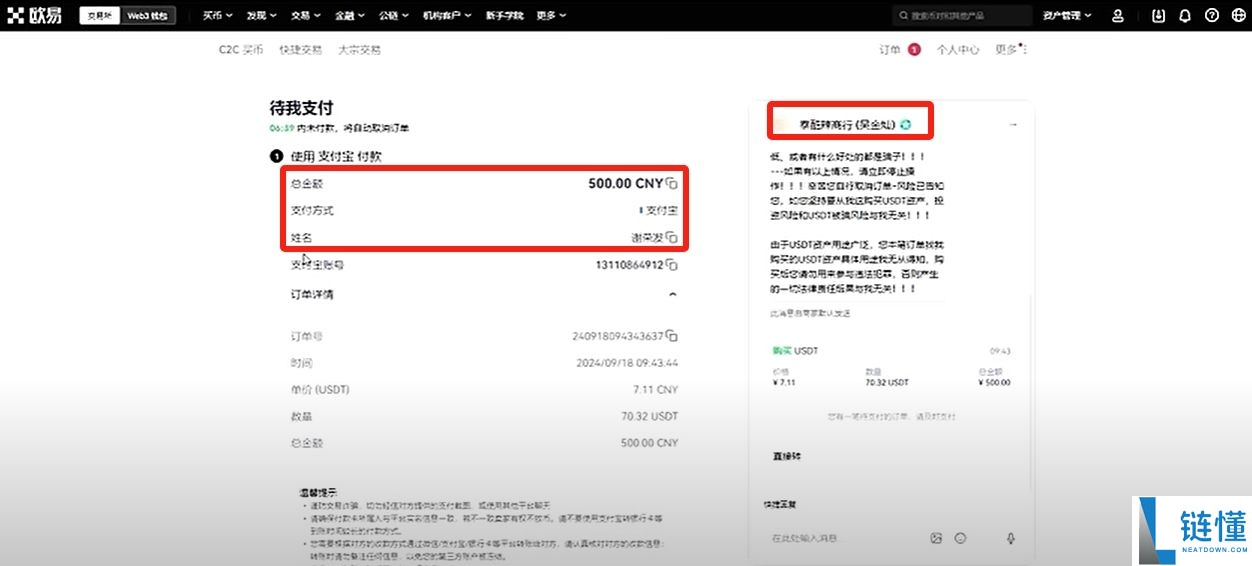1252x566 pixels.
Task: Copy the Alipay account 13110864912
Action: pos(672,265)
